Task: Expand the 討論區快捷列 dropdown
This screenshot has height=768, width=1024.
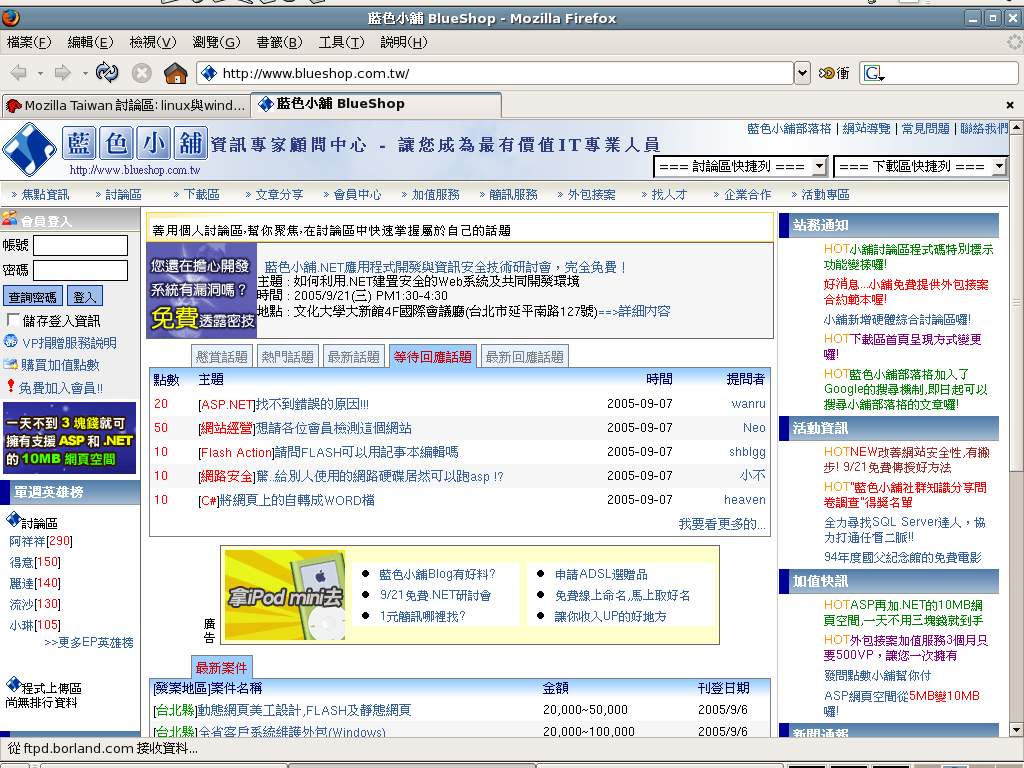Action: [819, 166]
